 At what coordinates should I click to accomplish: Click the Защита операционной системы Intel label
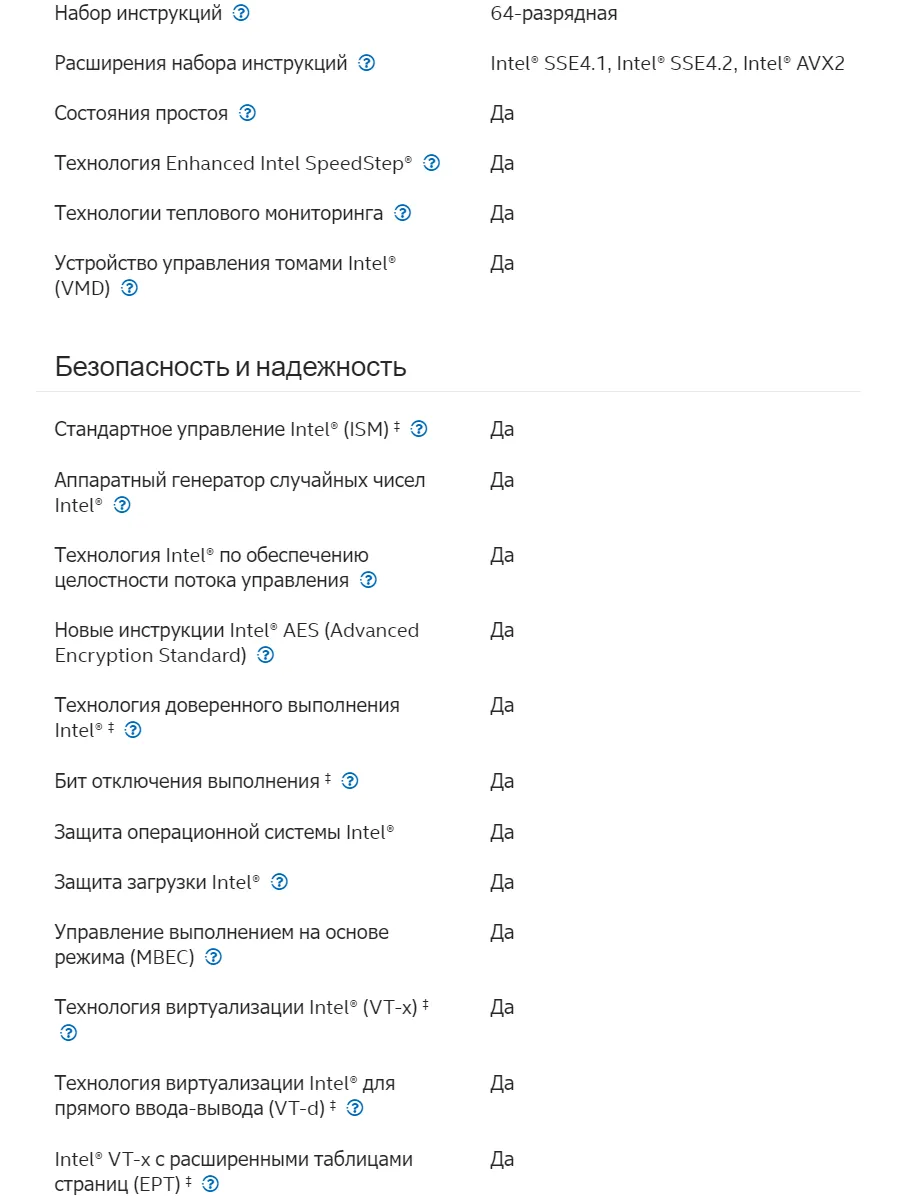point(224,833)
